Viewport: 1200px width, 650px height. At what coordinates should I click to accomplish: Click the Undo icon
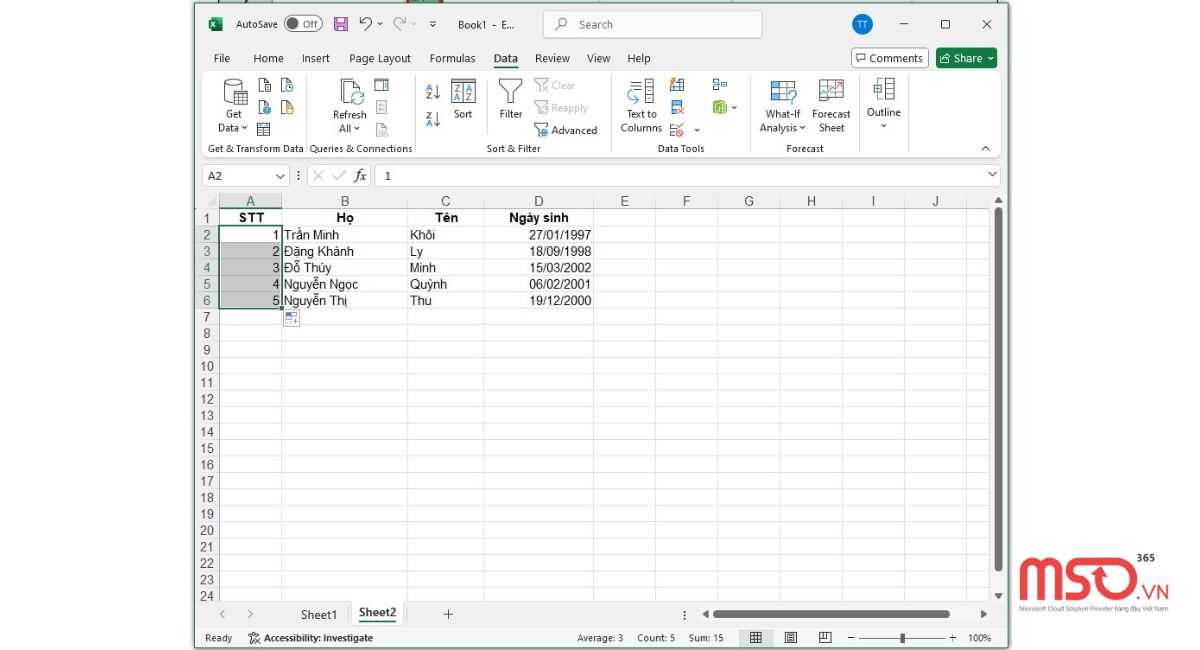[366, 24]
